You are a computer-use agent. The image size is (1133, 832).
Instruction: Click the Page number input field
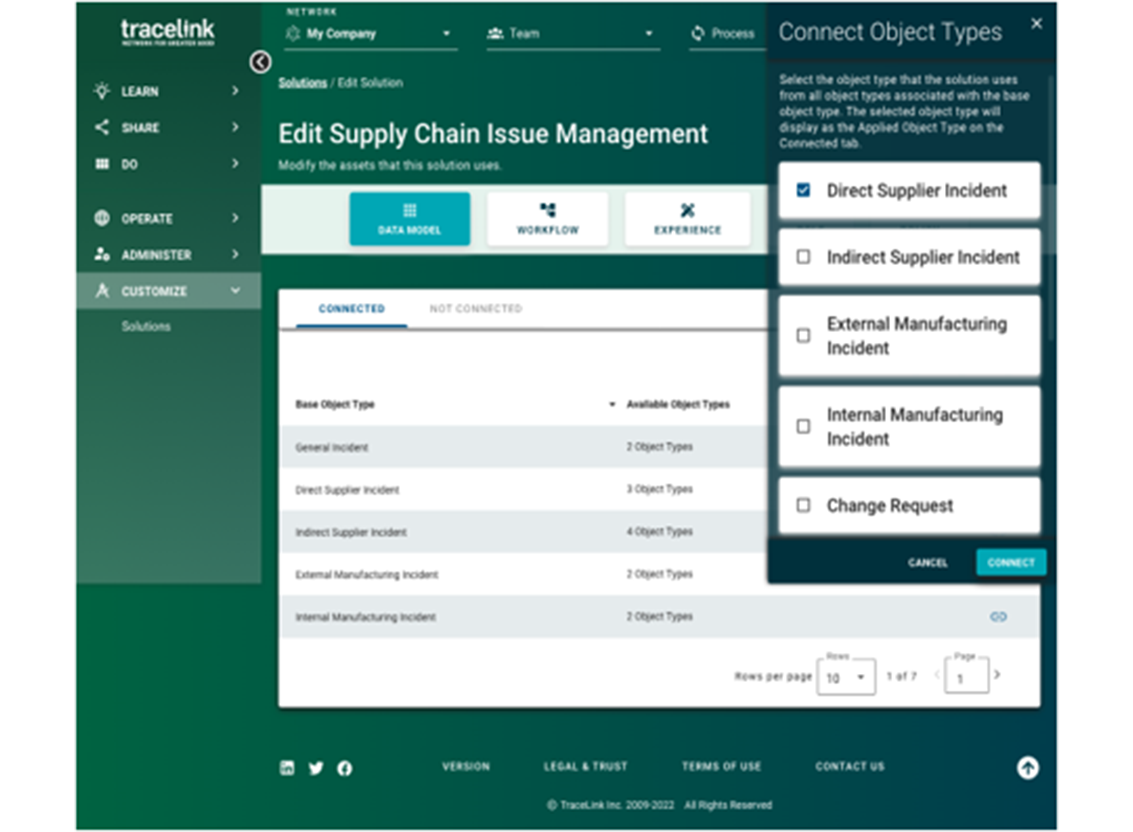coord(966,677)
